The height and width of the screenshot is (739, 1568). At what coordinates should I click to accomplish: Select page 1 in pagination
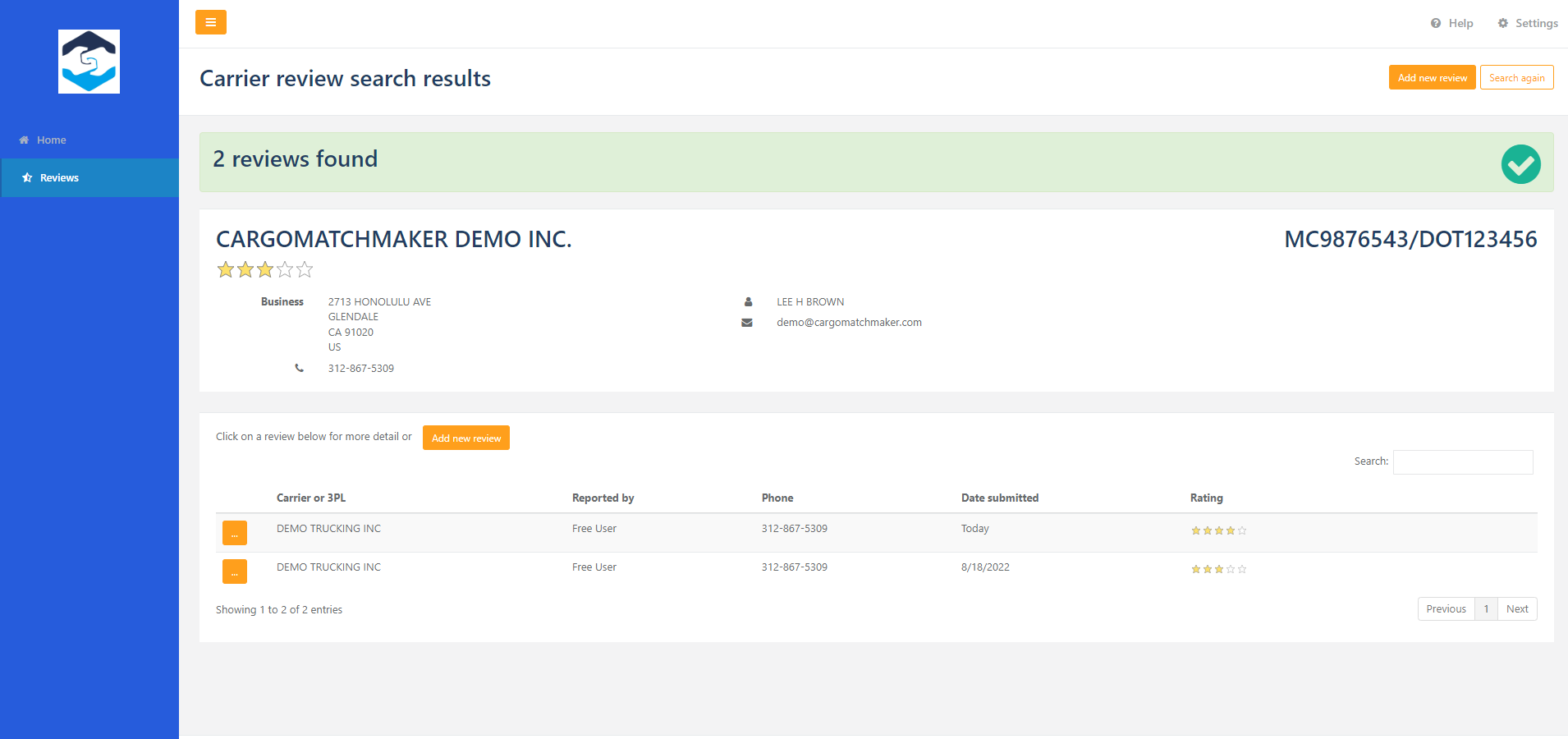point(1486,609)
